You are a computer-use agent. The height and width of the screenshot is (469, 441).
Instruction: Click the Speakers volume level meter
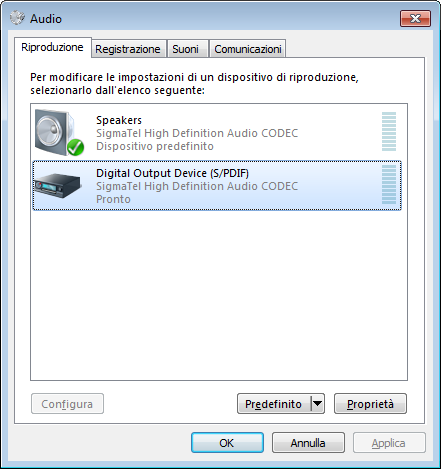pyautogui.click(x=389, y=132)
